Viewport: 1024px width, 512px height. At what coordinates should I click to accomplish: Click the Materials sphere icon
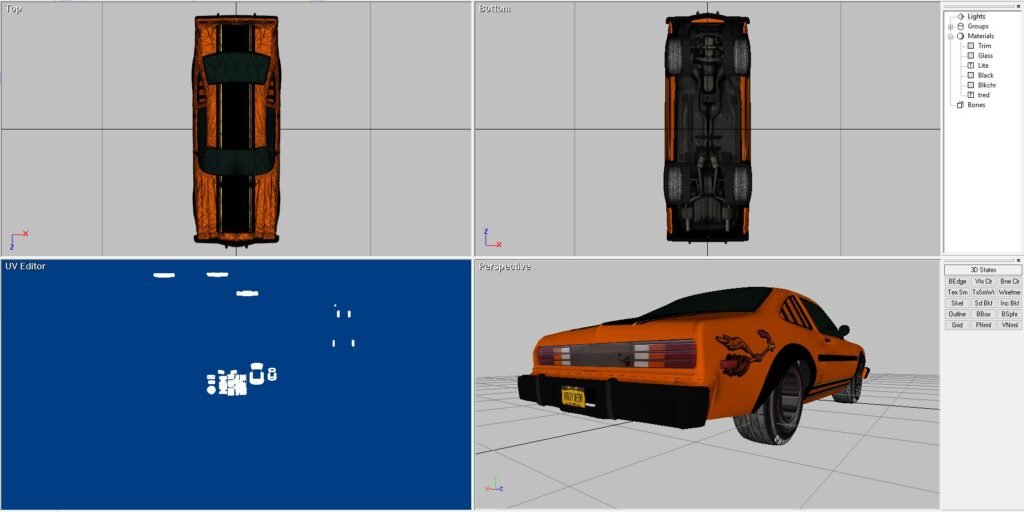point(961,36)
